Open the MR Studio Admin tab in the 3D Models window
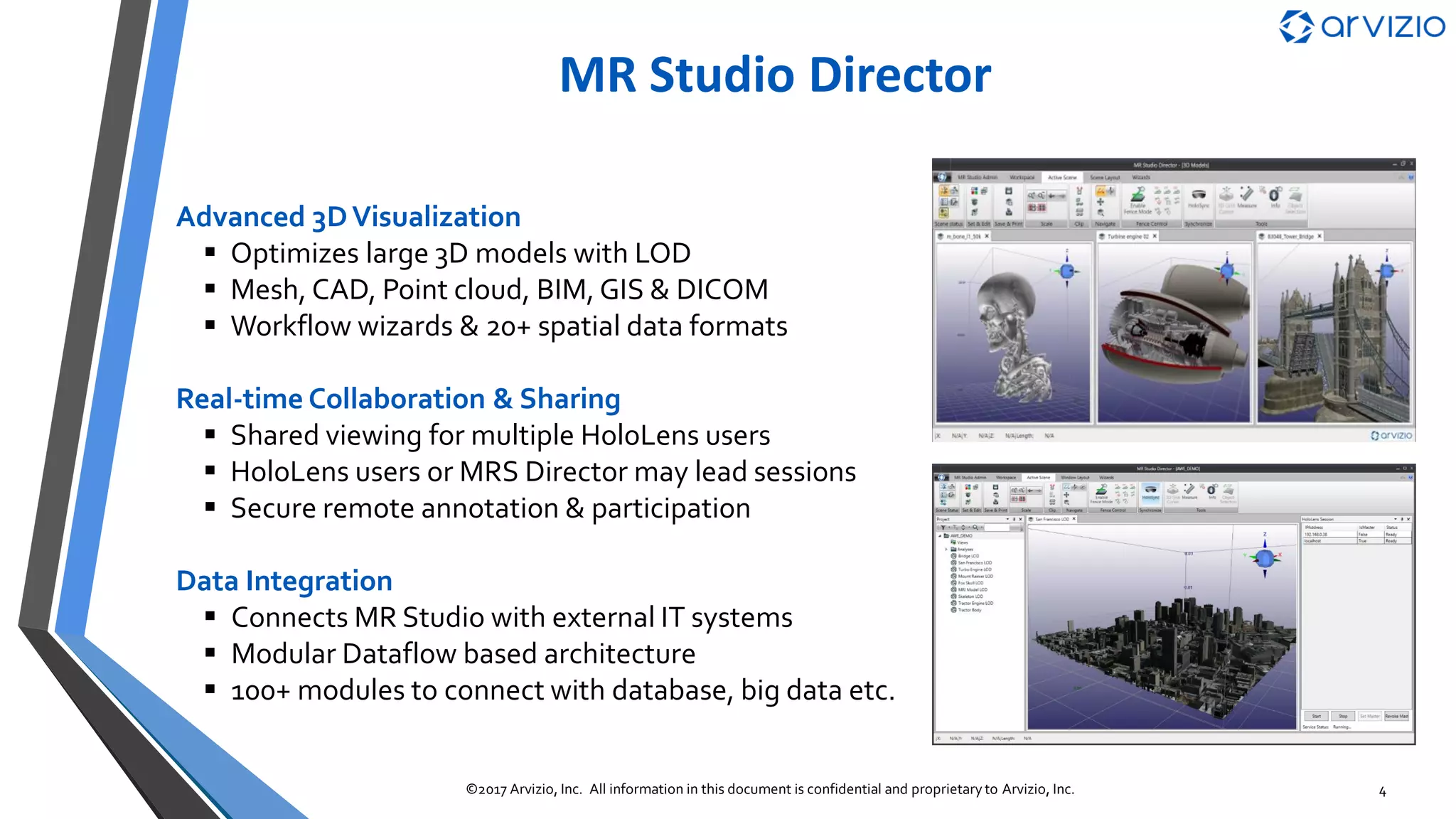 tap(978, 177)
